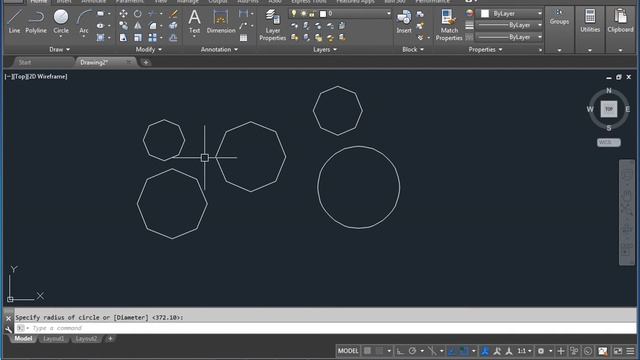This screenshot has width=640, height=360.
Task: Expand the Layers panel
Action: click(325, 49)
